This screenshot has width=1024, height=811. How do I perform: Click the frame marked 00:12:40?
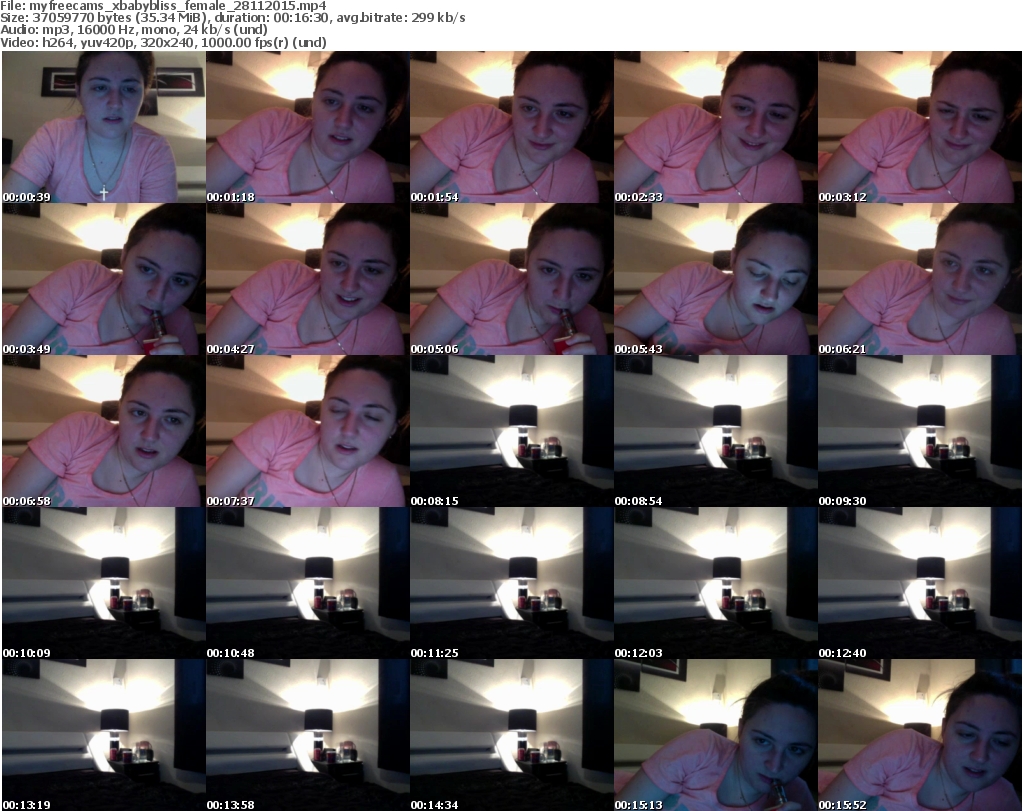pos(920,584)
